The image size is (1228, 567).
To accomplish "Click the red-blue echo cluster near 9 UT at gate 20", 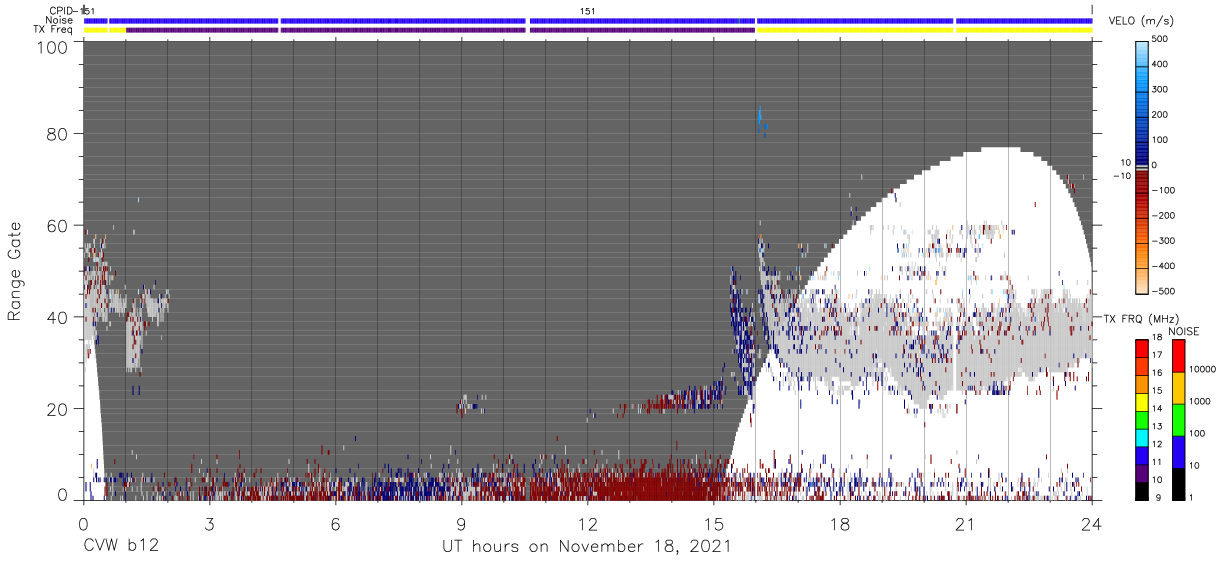I will [469, 404].
